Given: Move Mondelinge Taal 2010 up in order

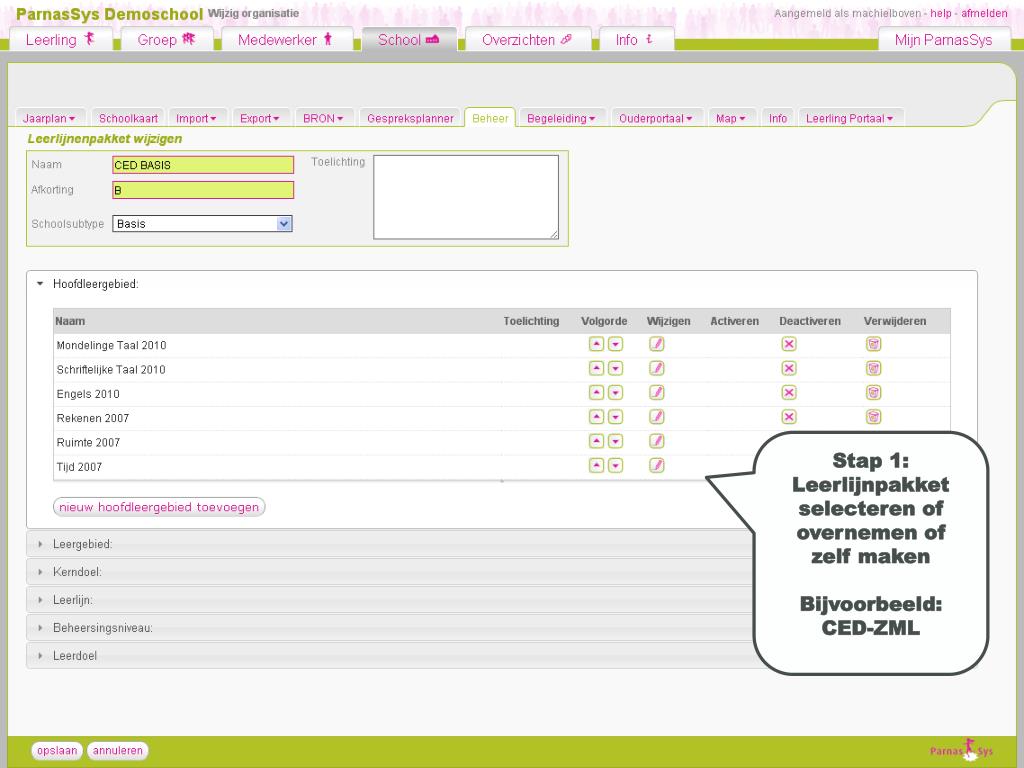Looking at the screenshot, I should pos(596,344).
